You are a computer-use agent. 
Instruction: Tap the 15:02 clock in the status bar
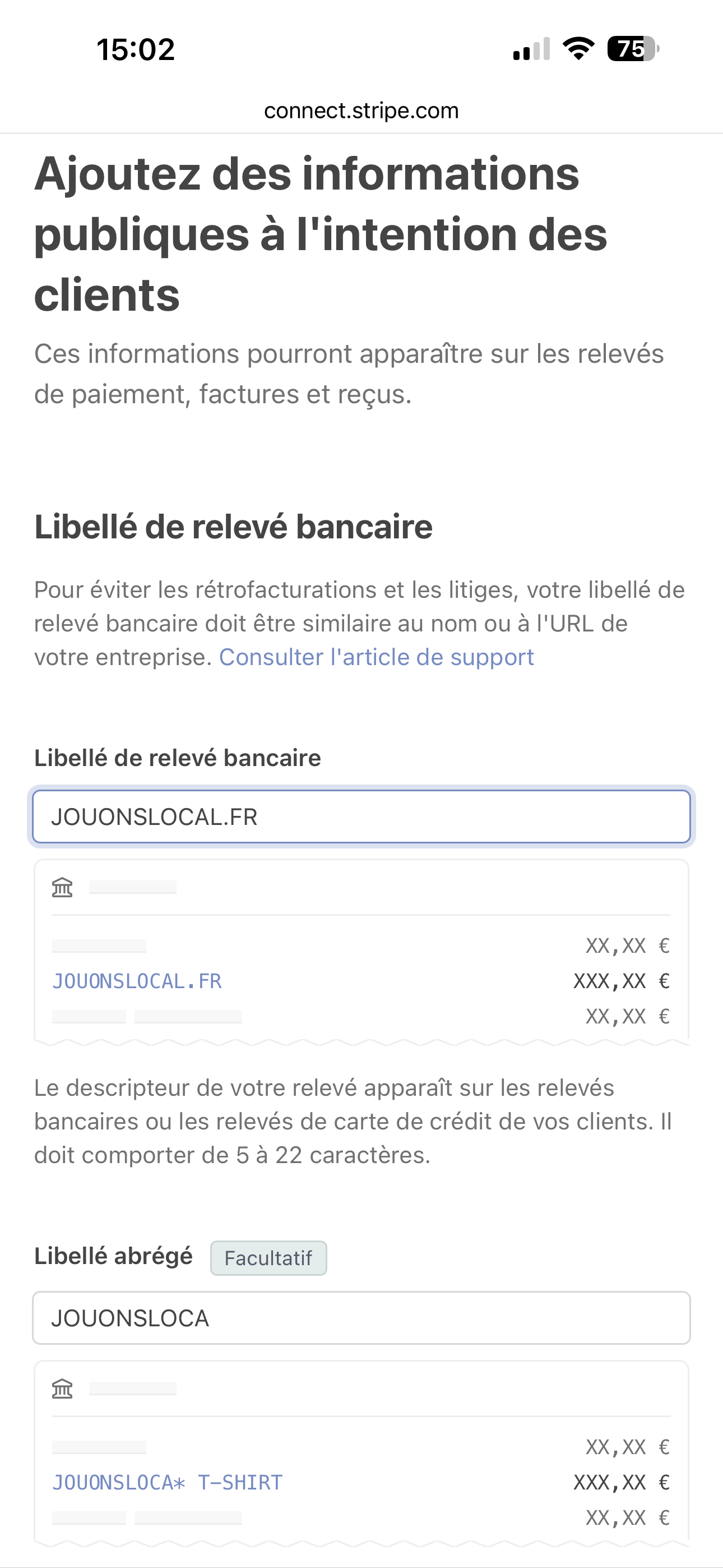[x=136, y=49]
